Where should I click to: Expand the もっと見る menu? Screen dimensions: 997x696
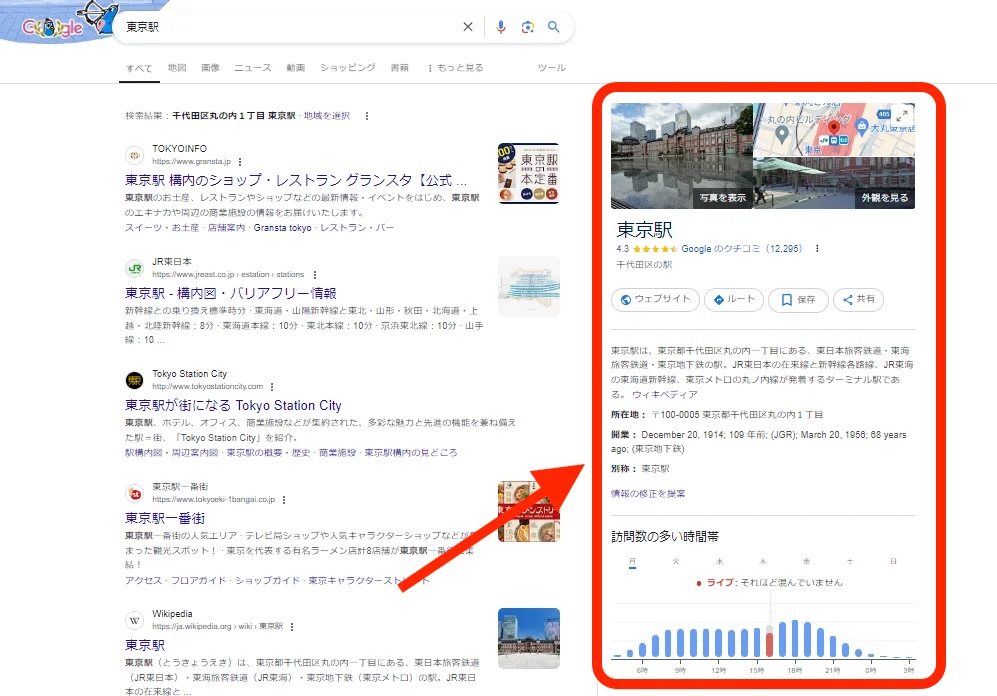coord(455,67)
